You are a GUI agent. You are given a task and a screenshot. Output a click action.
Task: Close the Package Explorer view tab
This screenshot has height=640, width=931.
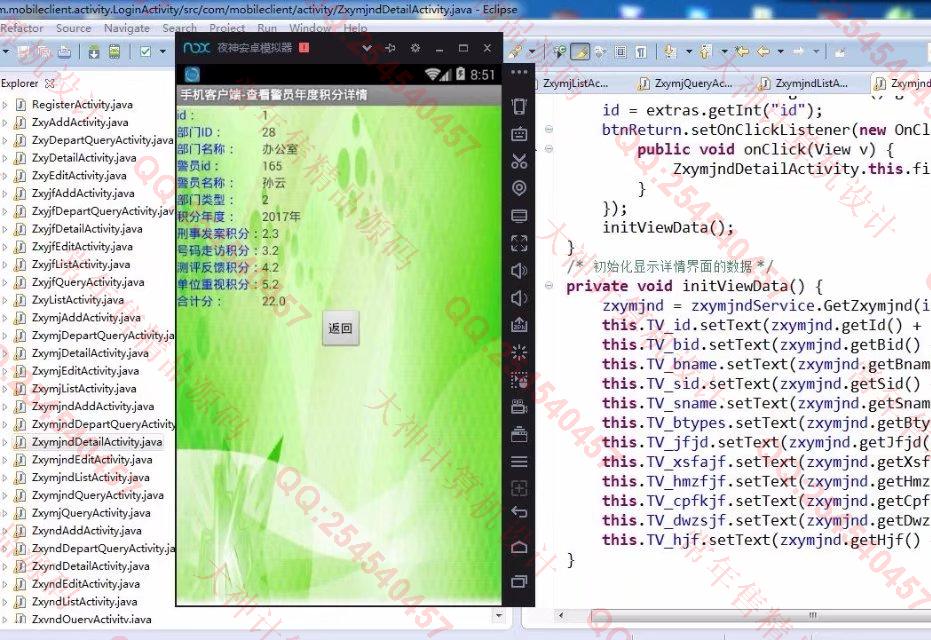(50, 83)
